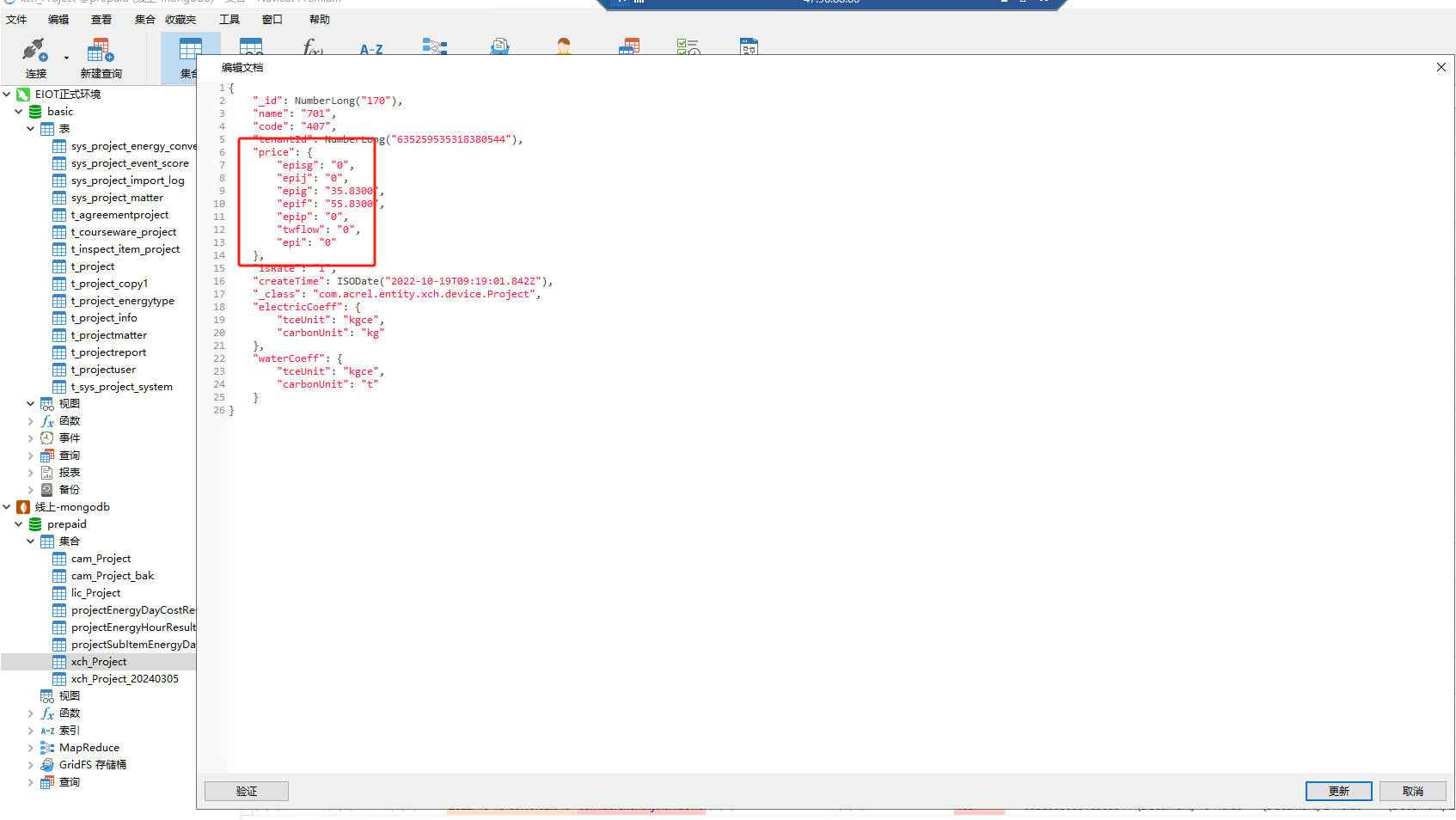This screenshot has height=820, width=1456.
Task: Select the t_project_info table
Action: point(104,318)
